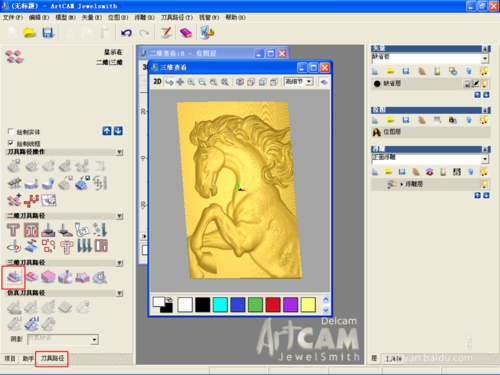
Task: Select the V-bit carving toolpath icon
Action: tap(48, 230)
